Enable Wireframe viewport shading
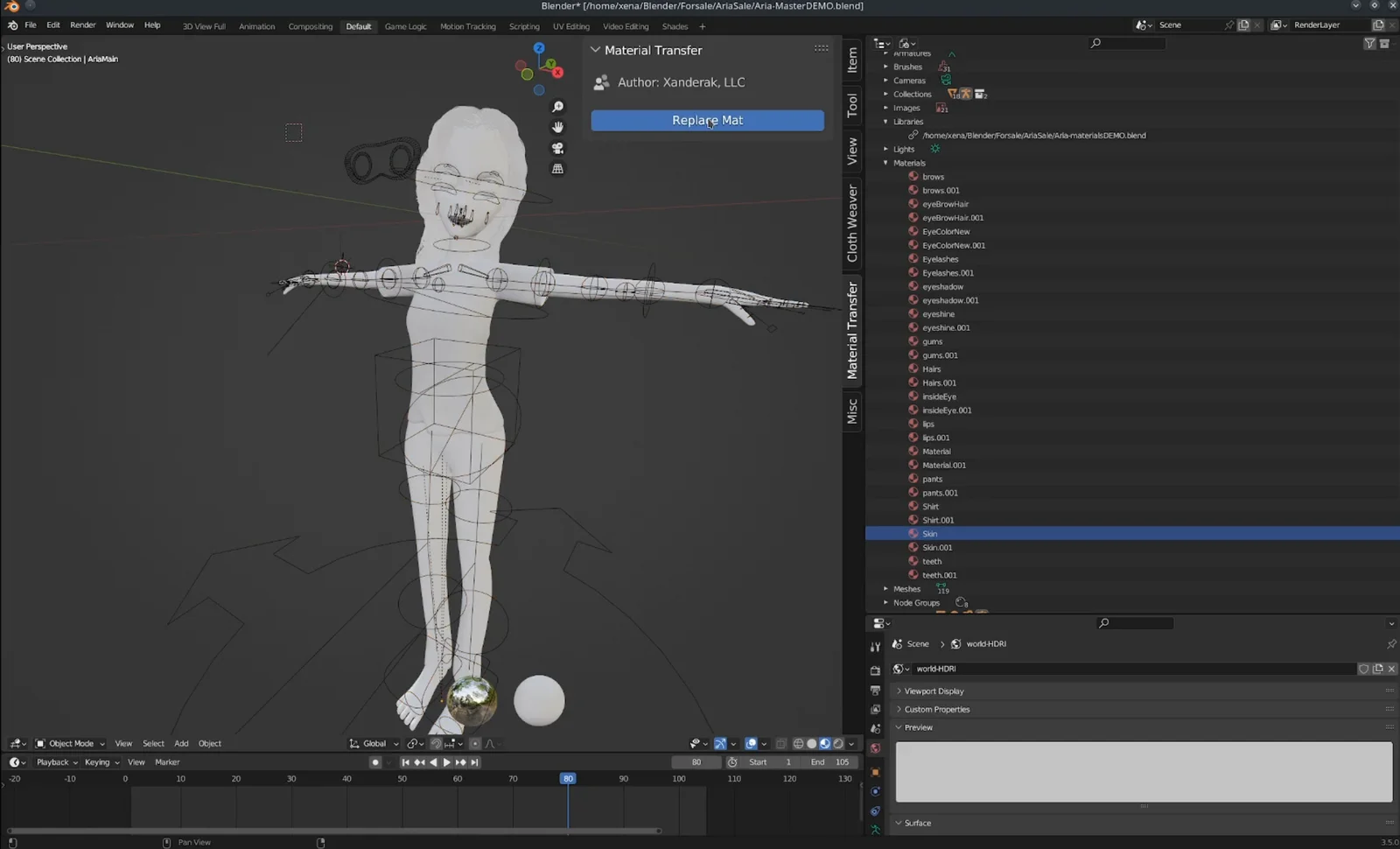This screenshot has width=1400, height=849. tap(798, 743)
